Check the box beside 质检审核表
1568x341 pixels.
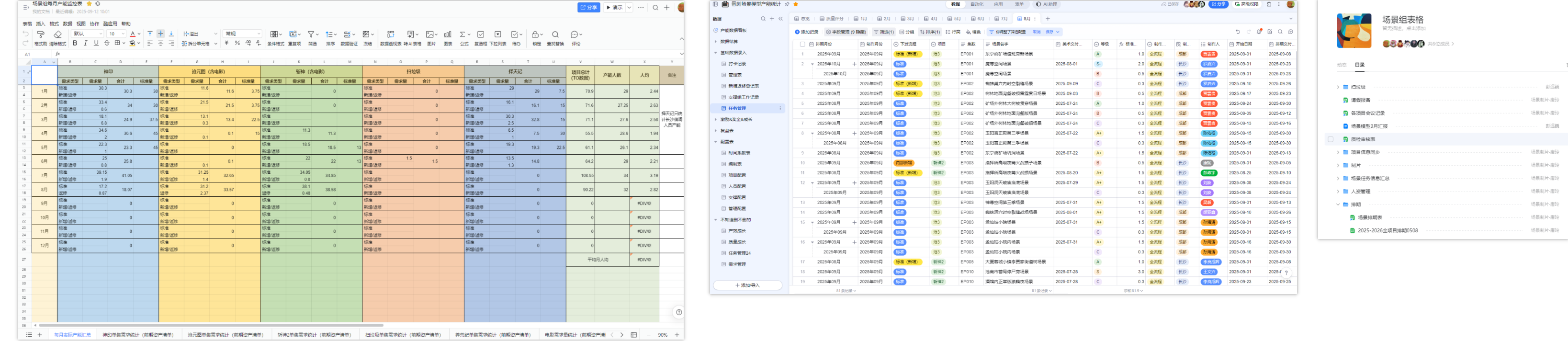(1330, 139)
